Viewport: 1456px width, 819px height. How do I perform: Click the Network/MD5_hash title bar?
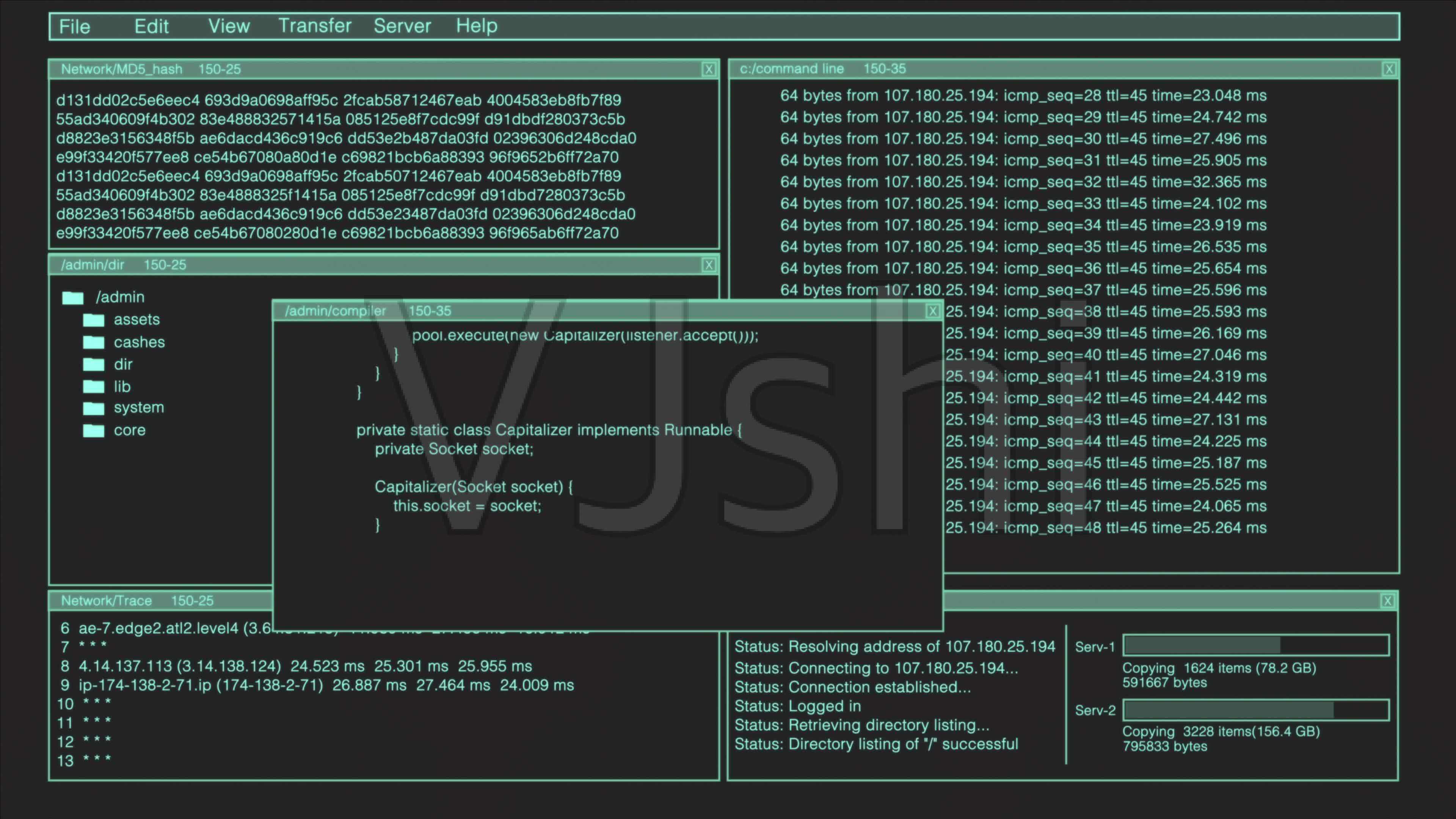click(384, 69)
